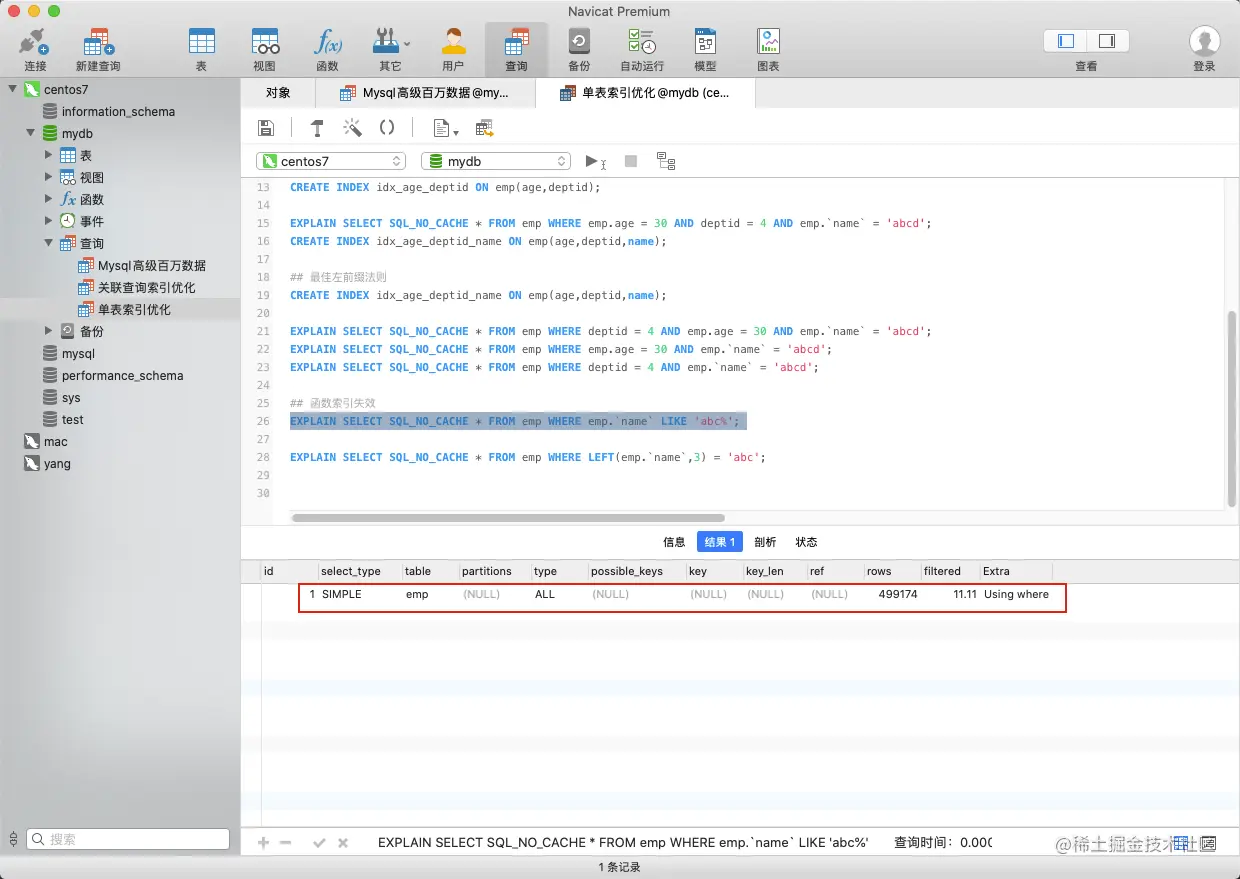Viewport: 1240px width, 879px height.
Task: Add a record with the plus icon
Action: (x=264, y=843)
